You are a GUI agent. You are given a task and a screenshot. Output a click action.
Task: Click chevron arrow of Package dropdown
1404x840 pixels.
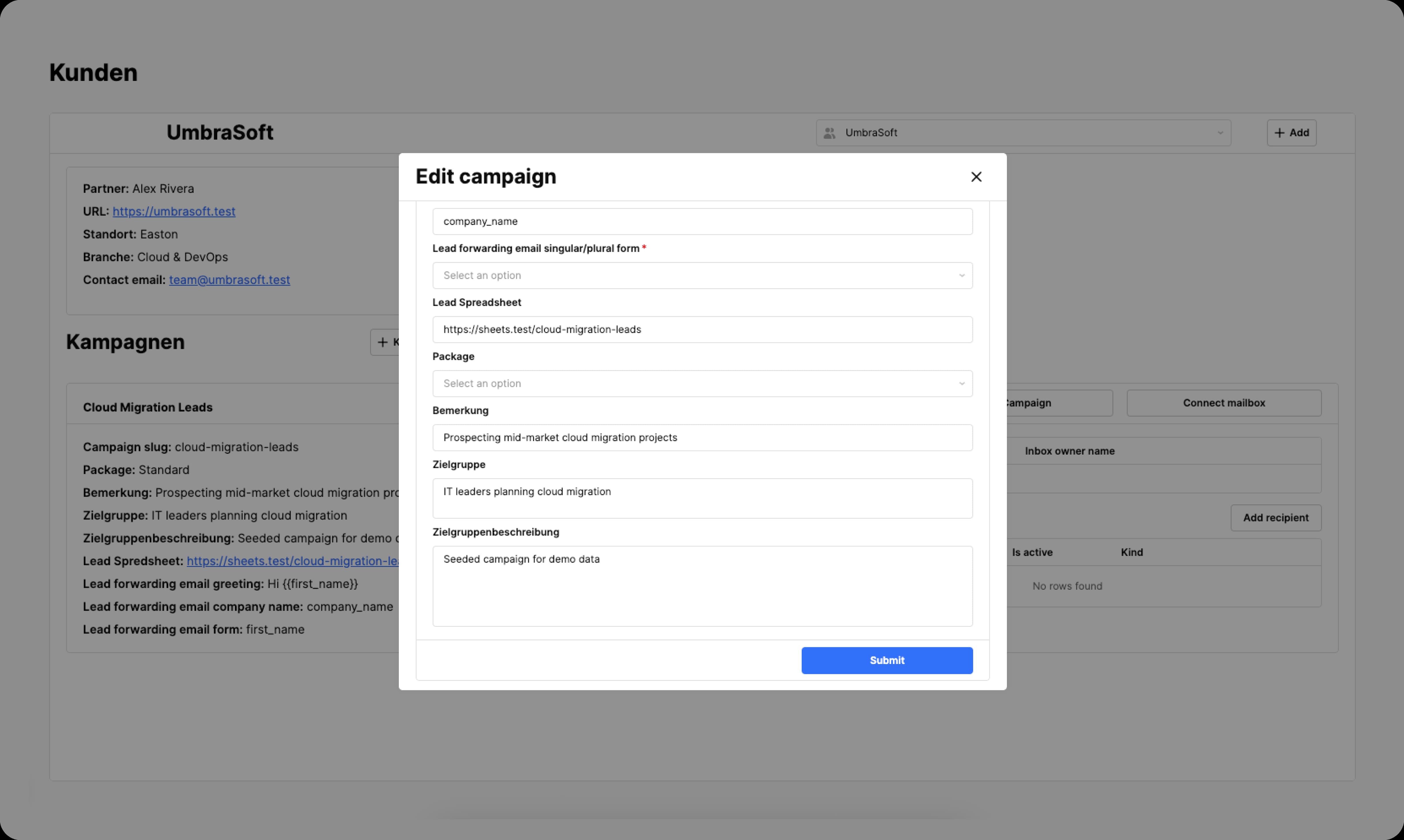pos(961,384)
